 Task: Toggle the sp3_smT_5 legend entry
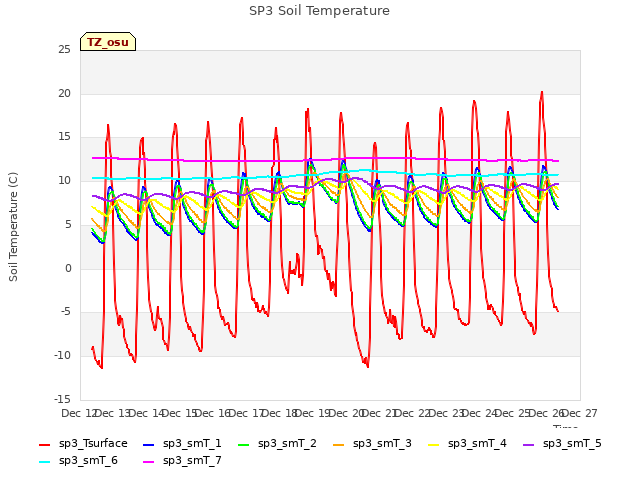coord(562,444)
